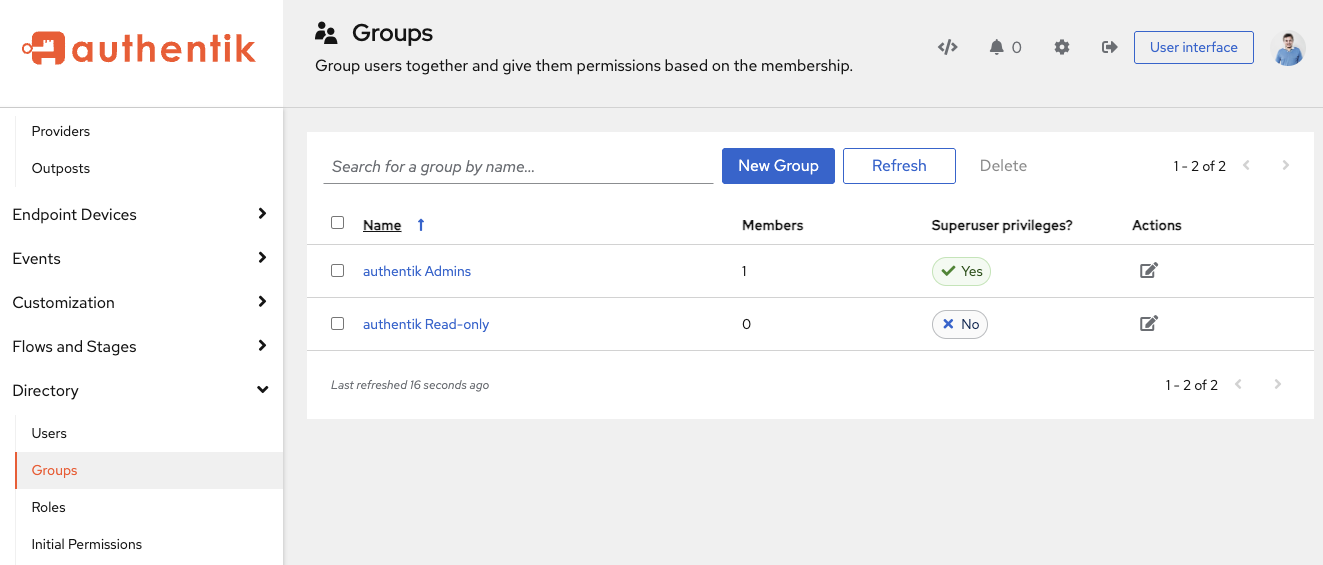Edit the authentik Read-only group
The width and height of the screenshot is (1323, 565).
(1148, 323)
